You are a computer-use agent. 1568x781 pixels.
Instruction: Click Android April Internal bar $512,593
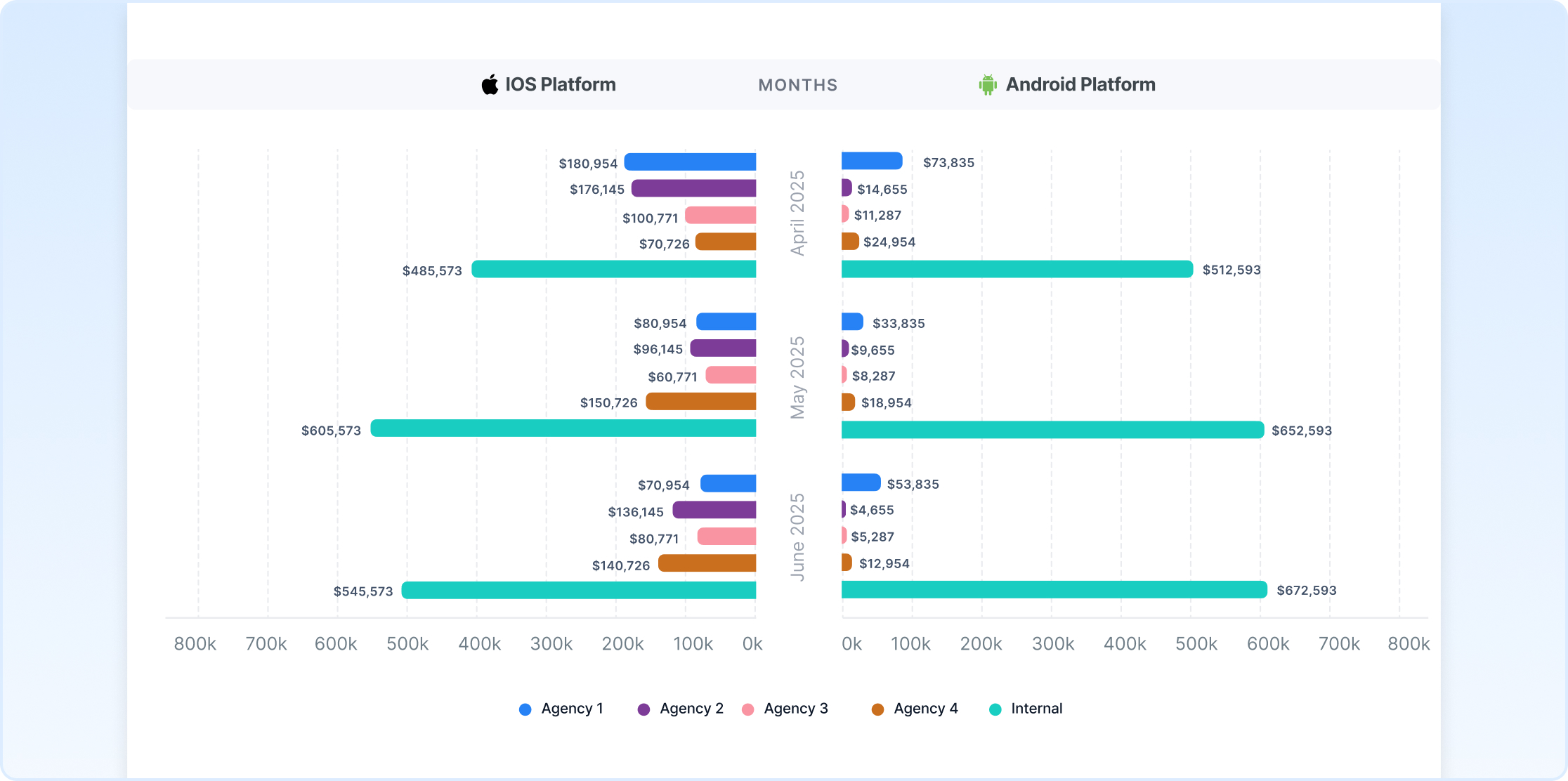[x=1017, y=269]
